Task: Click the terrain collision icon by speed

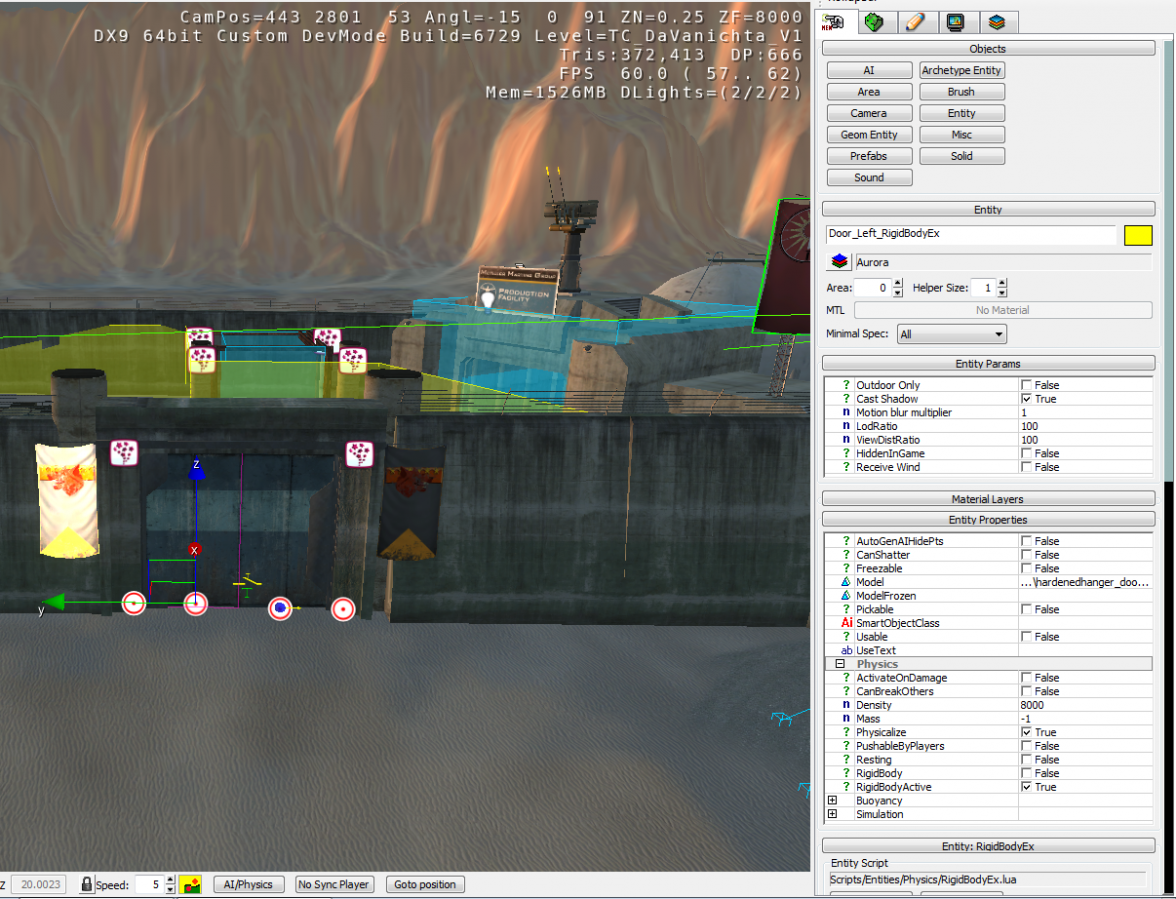Action: click(190, 884)
